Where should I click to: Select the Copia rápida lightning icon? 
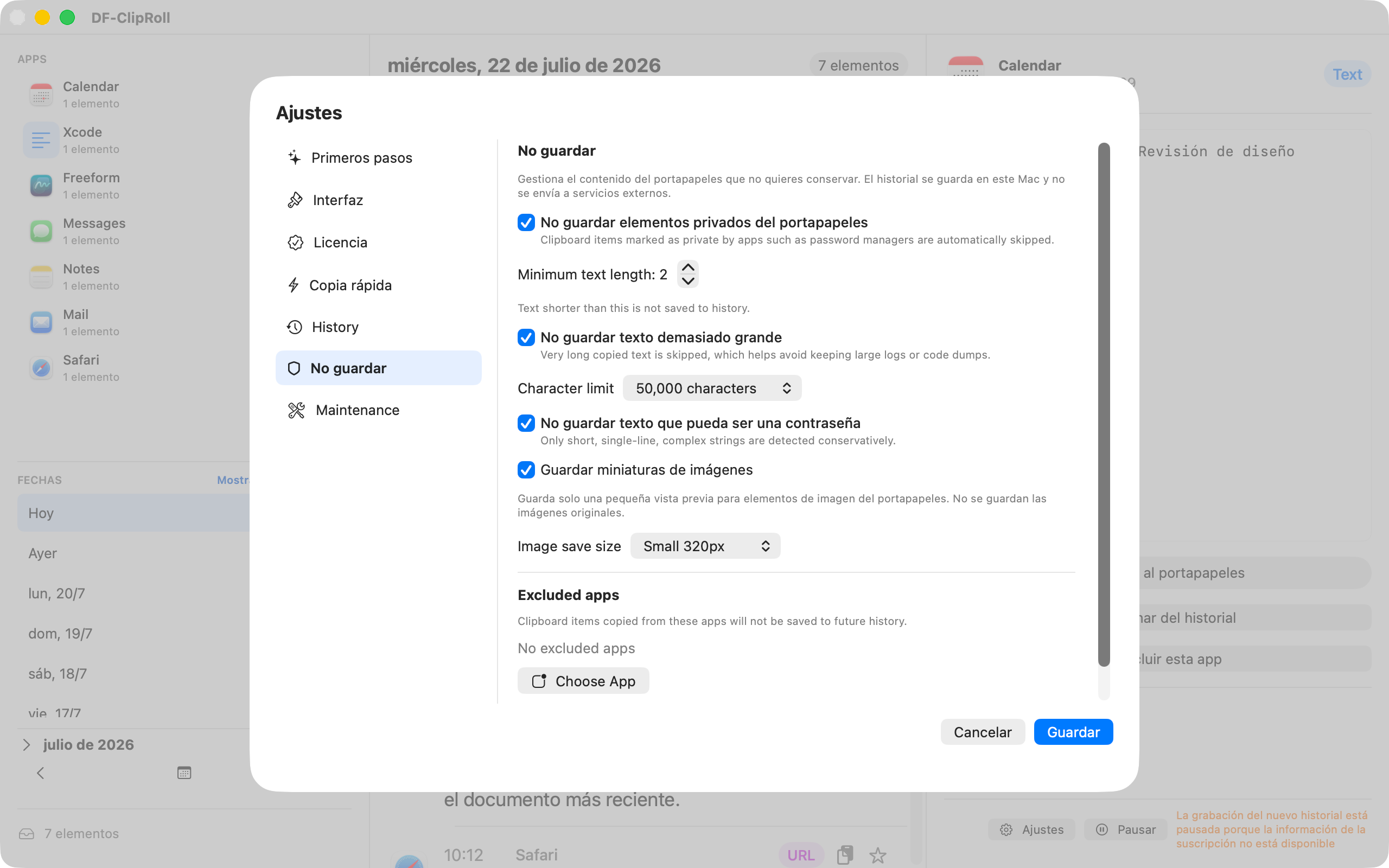[x=294, y=285]
